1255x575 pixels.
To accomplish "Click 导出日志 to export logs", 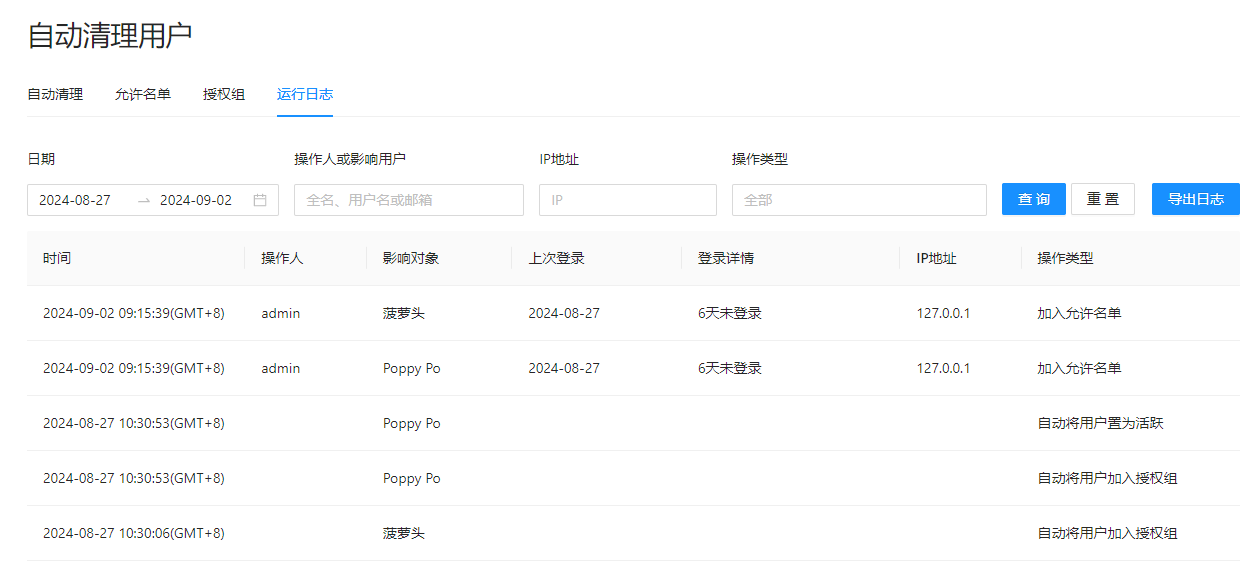I will point(1195,199).
